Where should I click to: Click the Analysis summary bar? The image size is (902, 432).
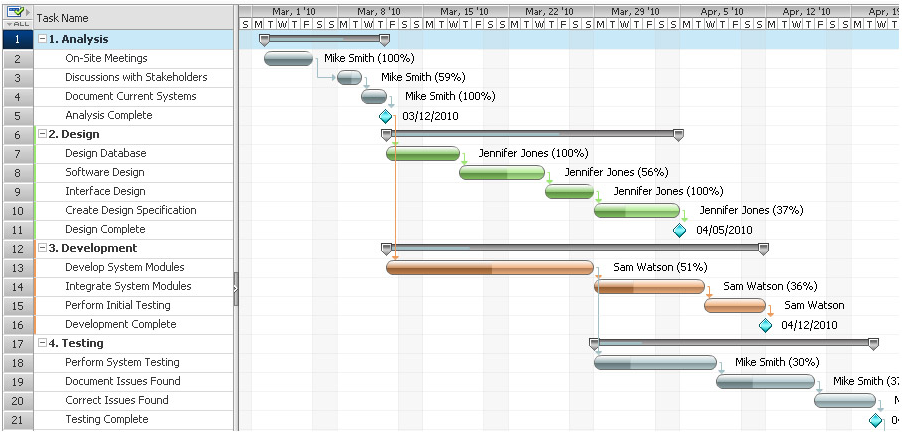324,39
